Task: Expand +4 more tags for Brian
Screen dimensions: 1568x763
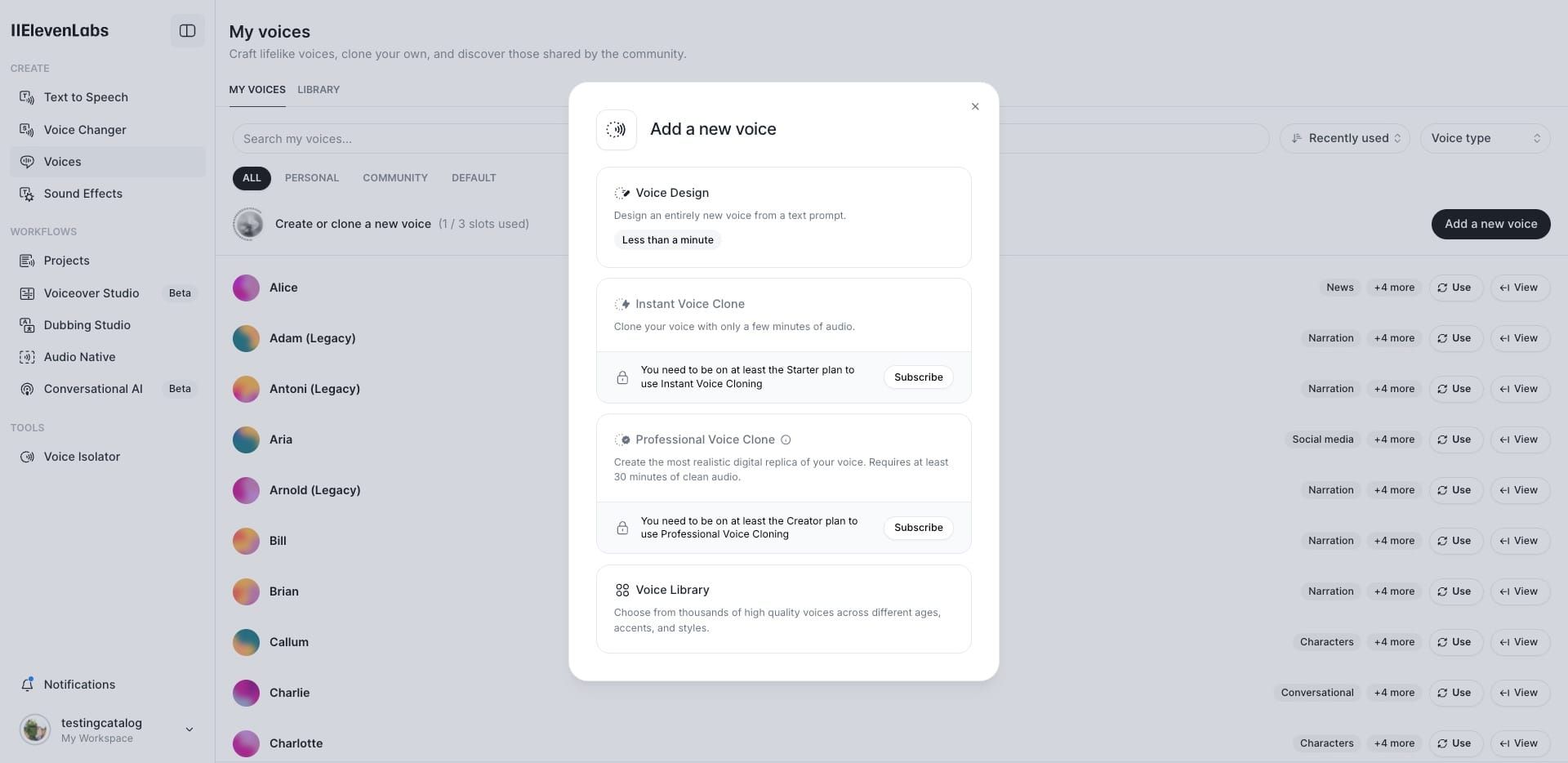Action: click(x=1394, y=591)
